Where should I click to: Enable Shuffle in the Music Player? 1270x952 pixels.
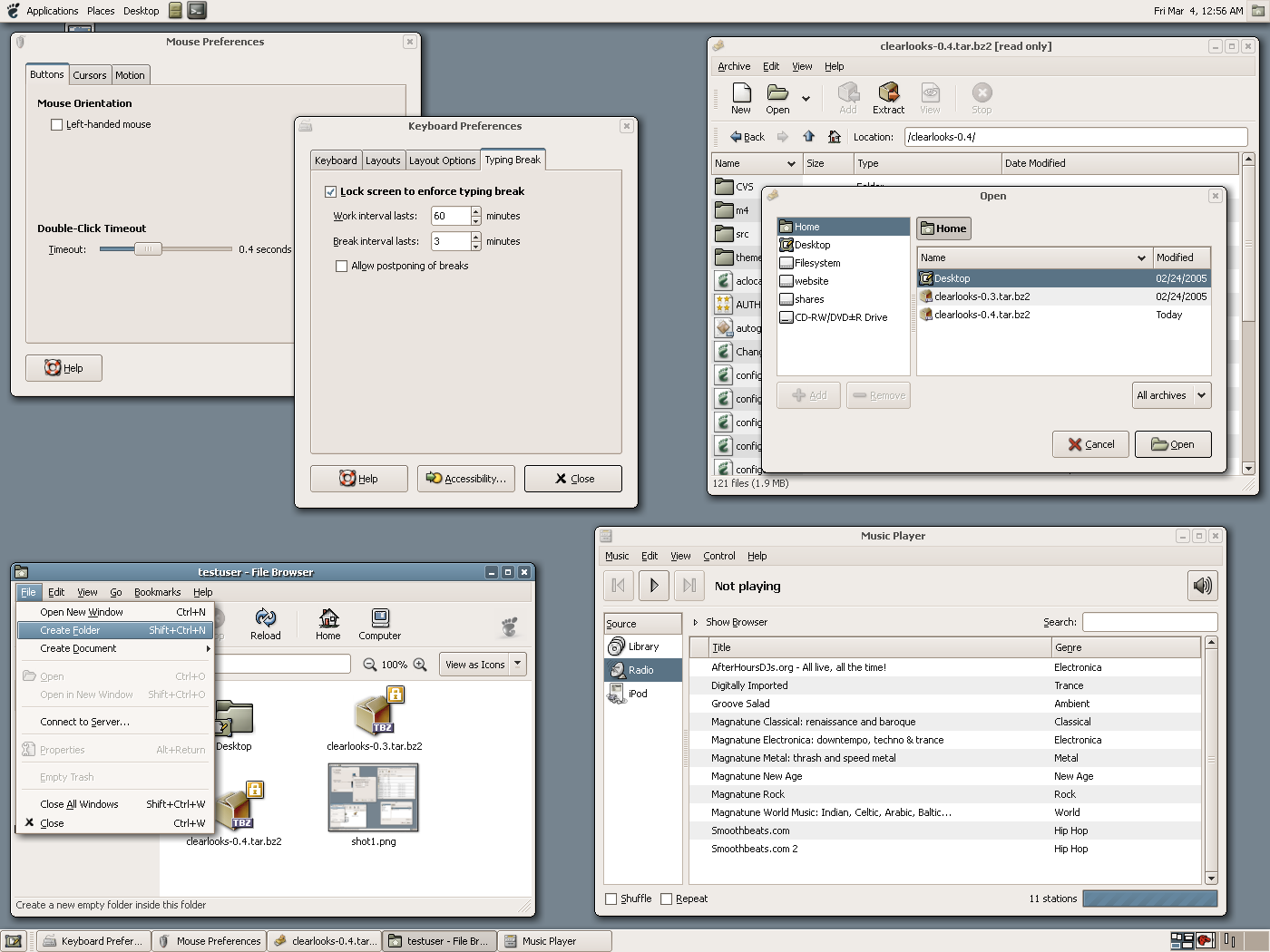[611, 899]
